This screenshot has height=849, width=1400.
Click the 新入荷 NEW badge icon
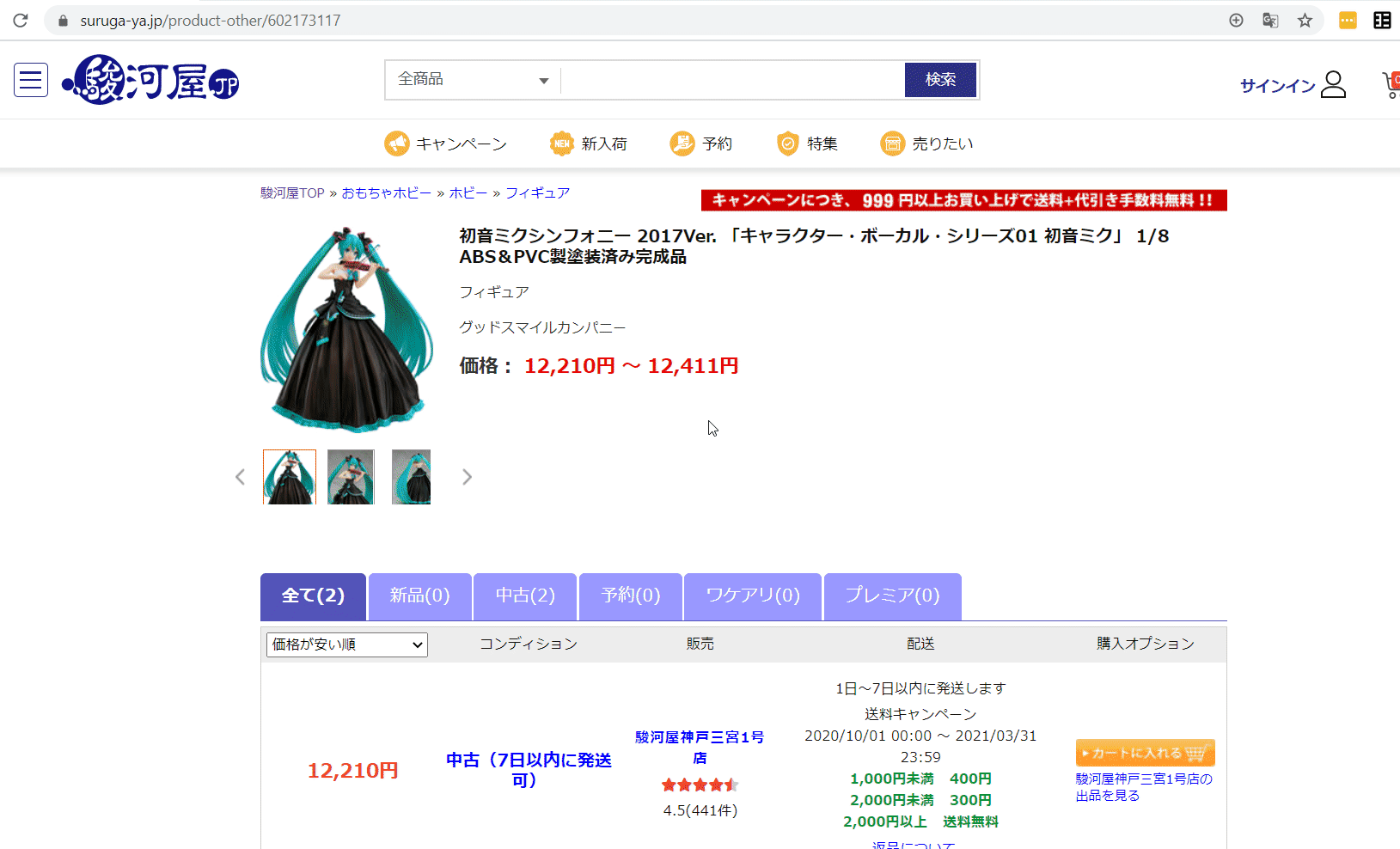point(561,144)
